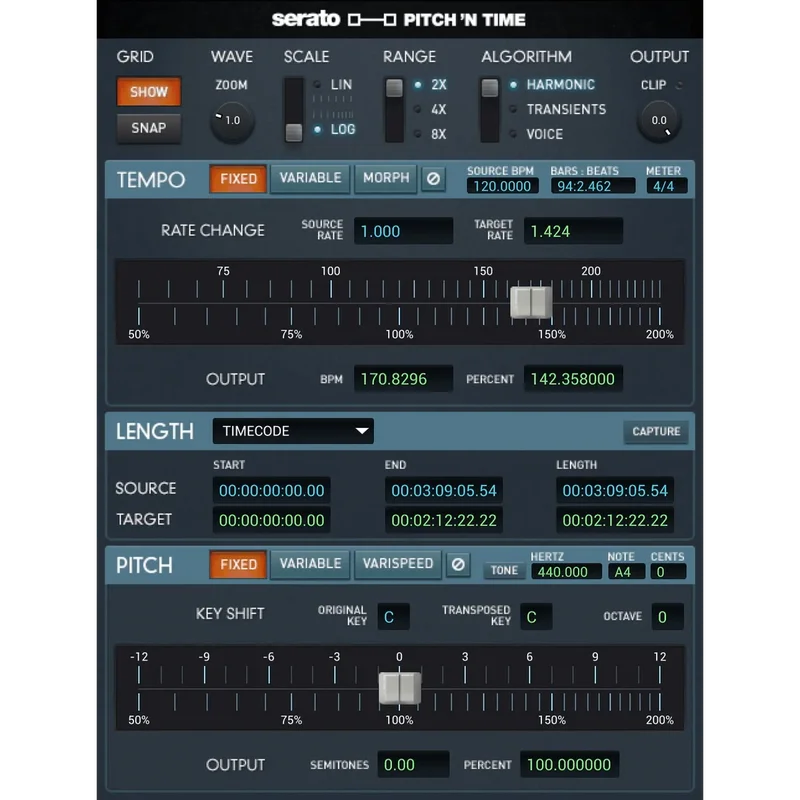Click the tempo output PERCENT field 142.358000
800x800 pixels.
point(573,379)
